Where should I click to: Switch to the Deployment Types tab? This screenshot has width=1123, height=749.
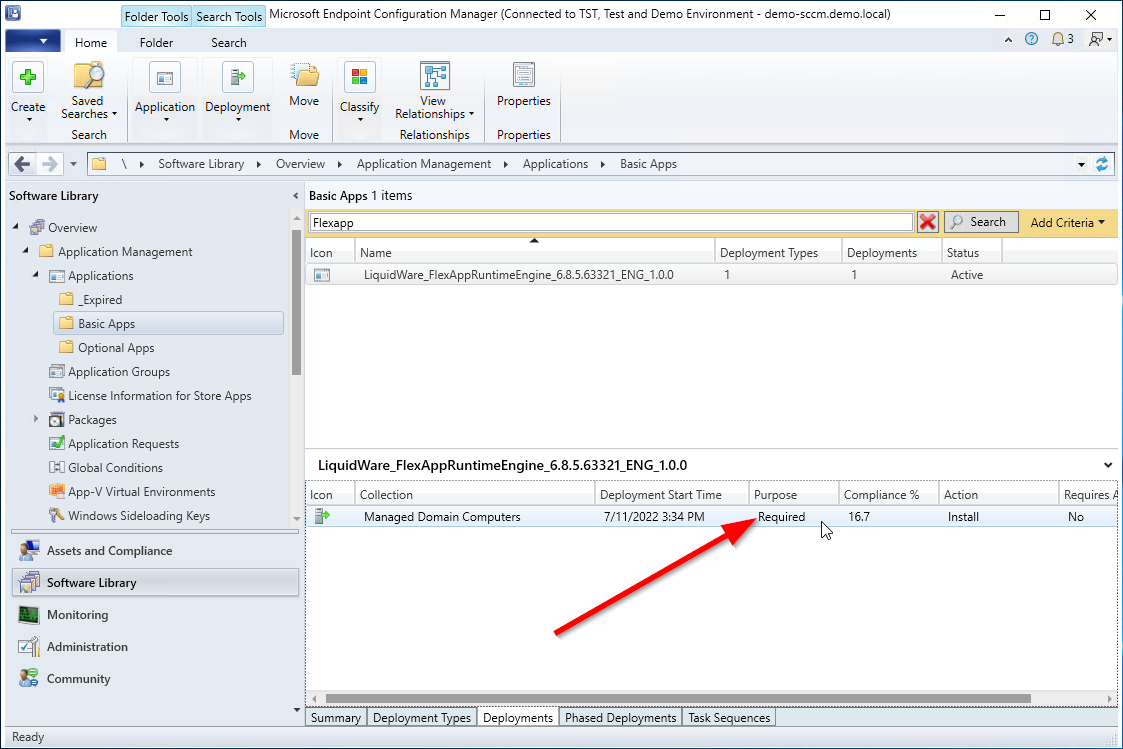tap(421, 717)
